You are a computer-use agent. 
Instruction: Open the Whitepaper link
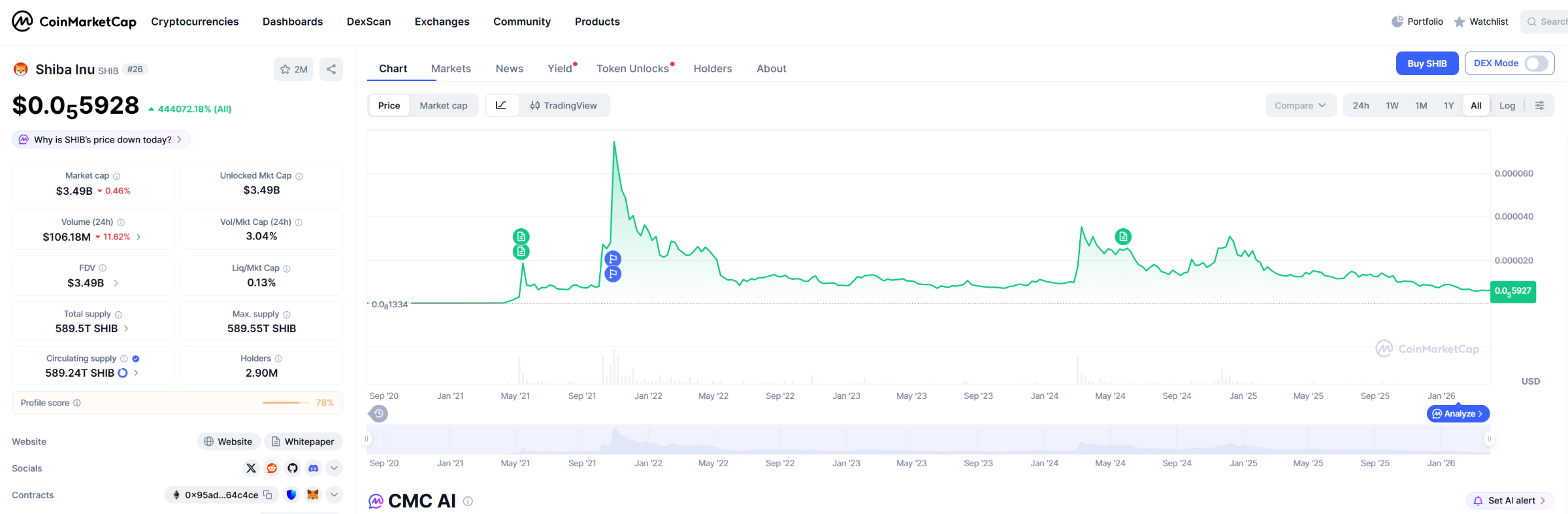click(x=303, y=441)
